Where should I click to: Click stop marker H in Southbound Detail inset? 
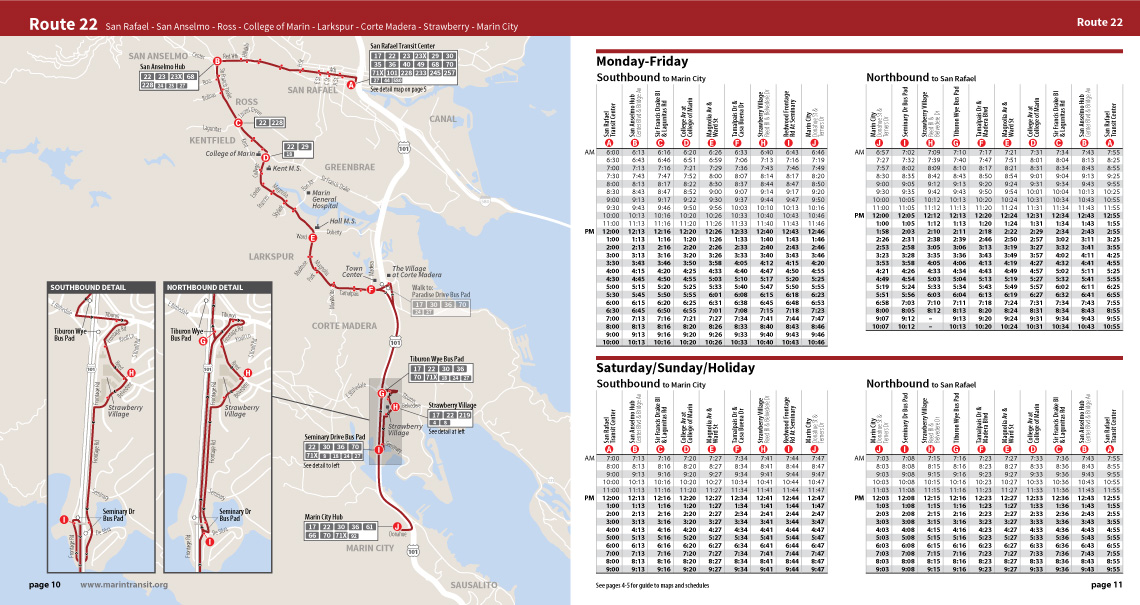(132, 373)
